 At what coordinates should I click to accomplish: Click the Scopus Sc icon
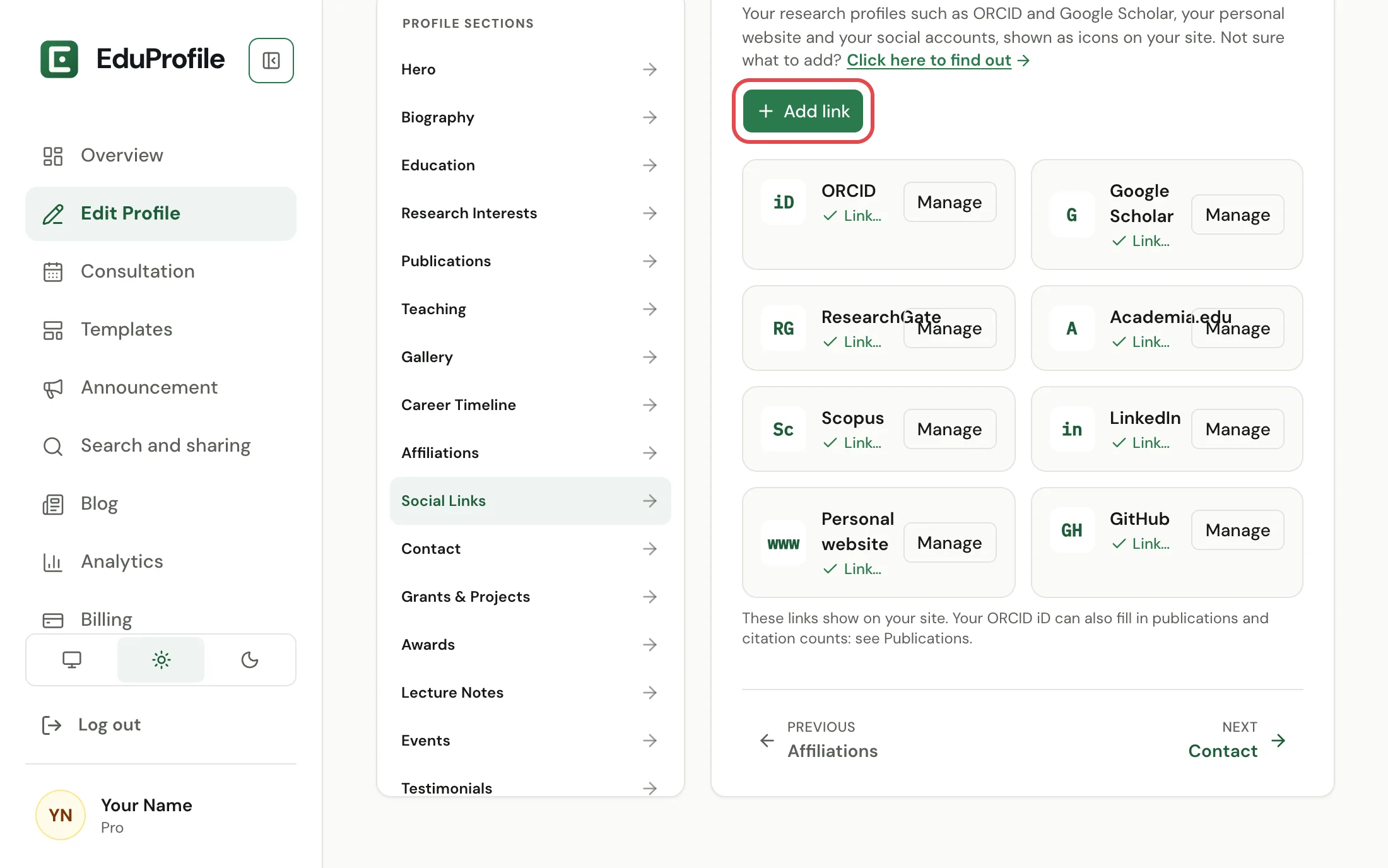[784, 429]
